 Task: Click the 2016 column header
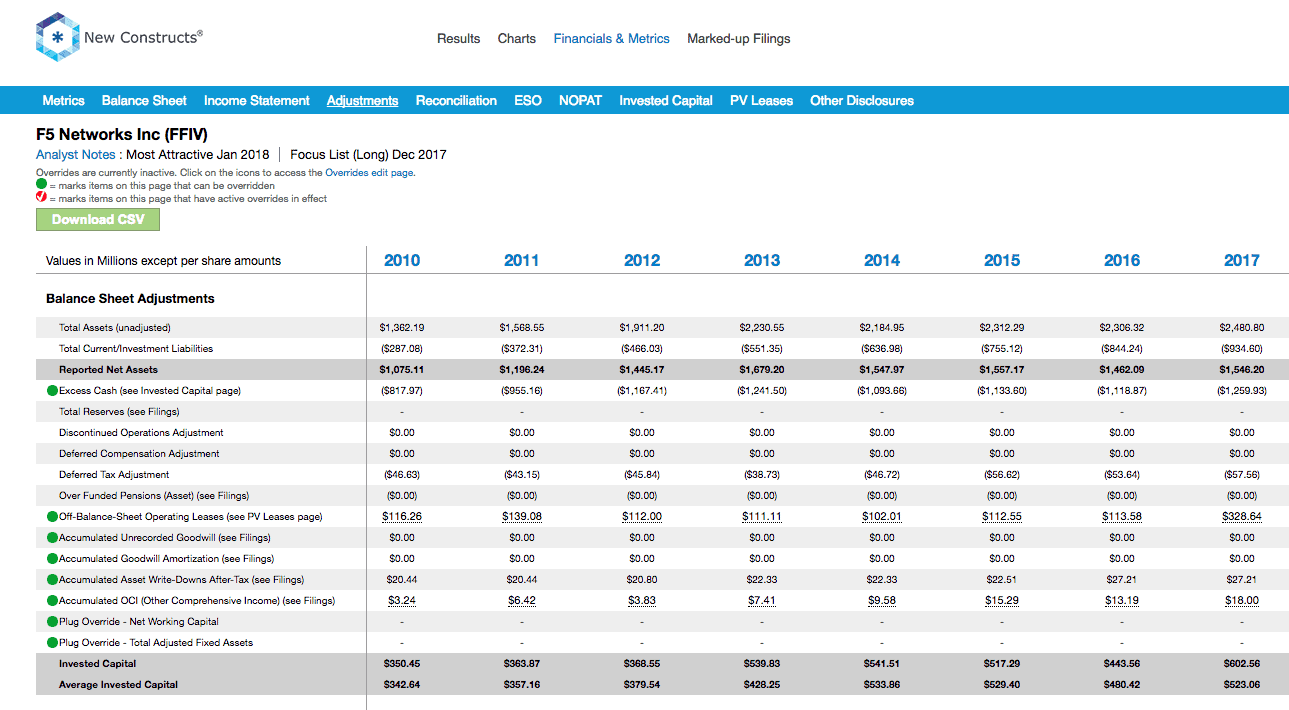point(1122,260)
